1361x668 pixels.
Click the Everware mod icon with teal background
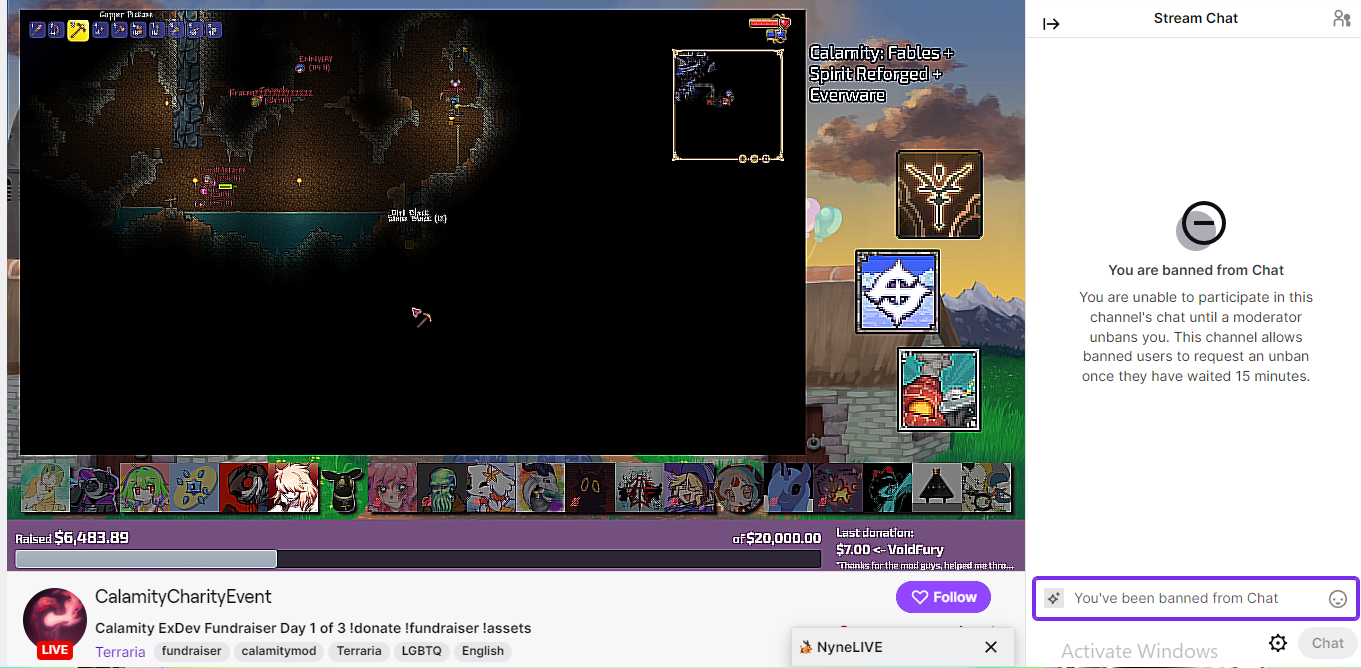point(938,389)
